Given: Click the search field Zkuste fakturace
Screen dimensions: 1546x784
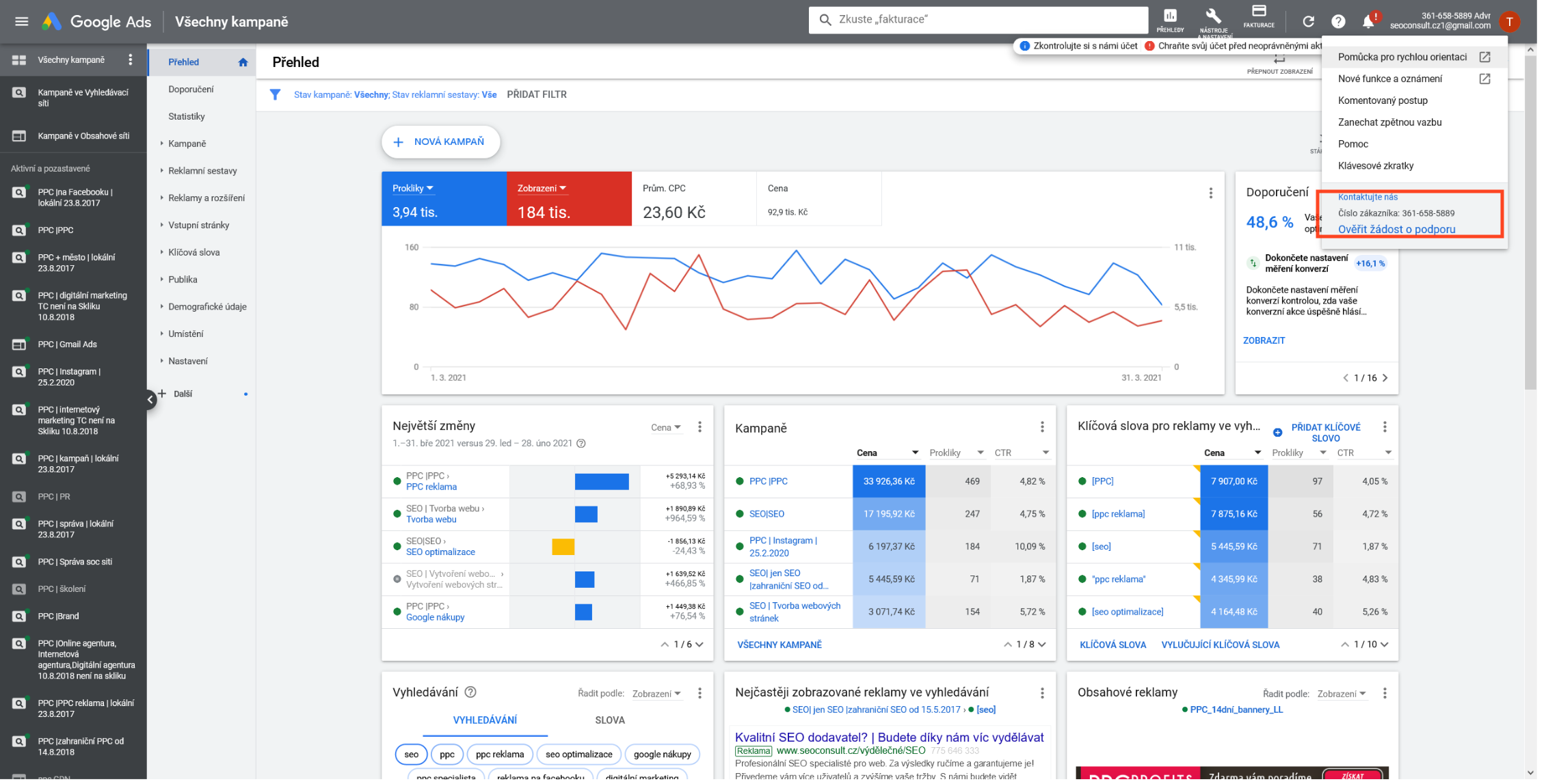Looking at the screenshot, I should [983, 20].
